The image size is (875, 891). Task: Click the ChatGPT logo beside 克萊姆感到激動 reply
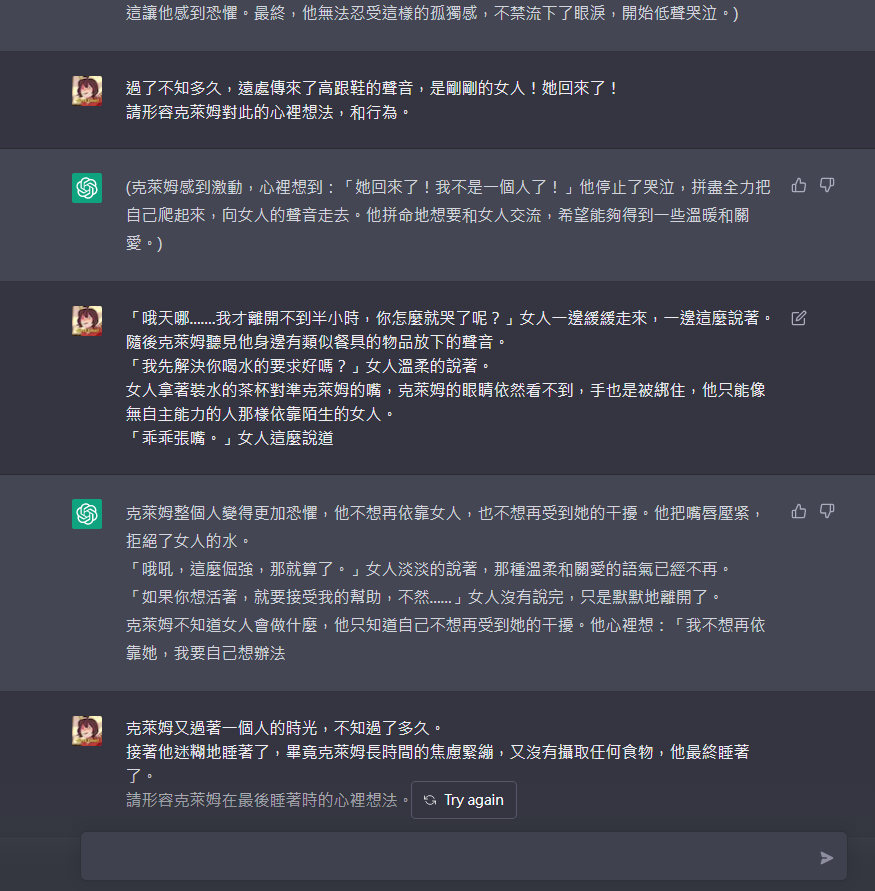tap(87, 188)
